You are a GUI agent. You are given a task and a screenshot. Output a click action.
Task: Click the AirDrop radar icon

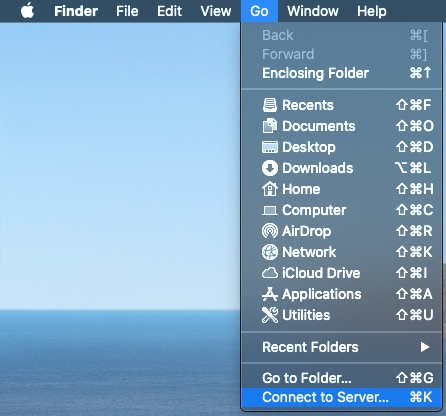coord(270,231)
